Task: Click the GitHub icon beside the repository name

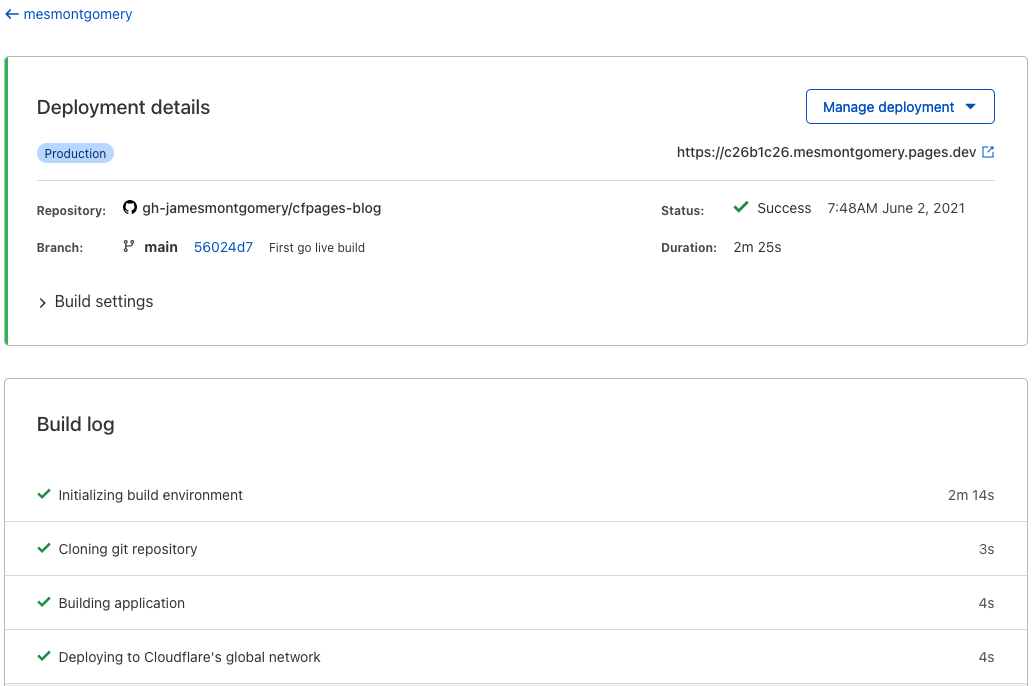Action: point(130,207)
